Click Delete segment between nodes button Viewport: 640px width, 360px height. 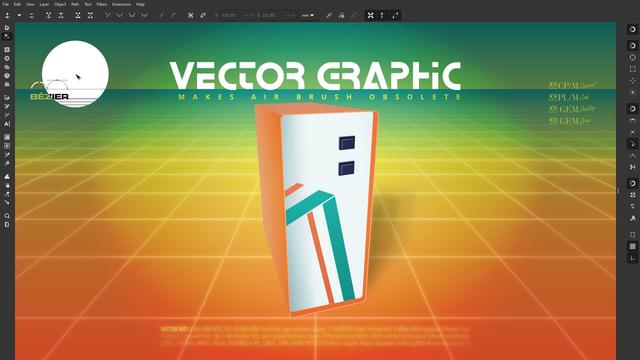pyautogui.click(x=90, y=15)
